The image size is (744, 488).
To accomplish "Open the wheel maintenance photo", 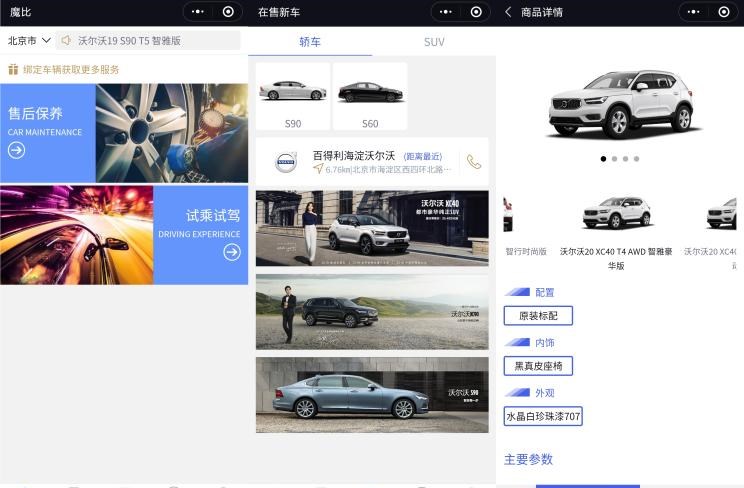I will click(172, 133).
